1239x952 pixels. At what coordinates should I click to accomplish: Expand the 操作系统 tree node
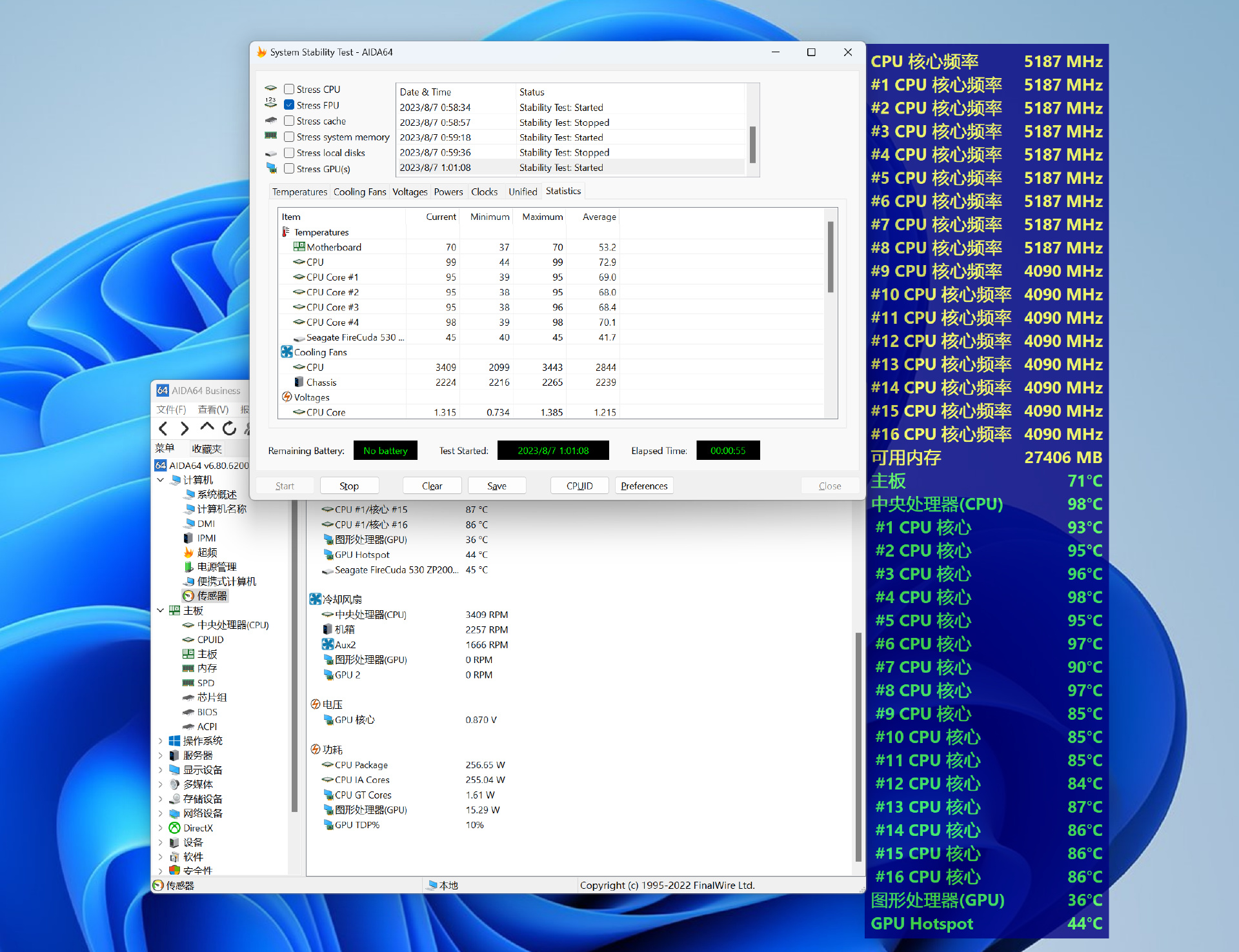point(161,740)
